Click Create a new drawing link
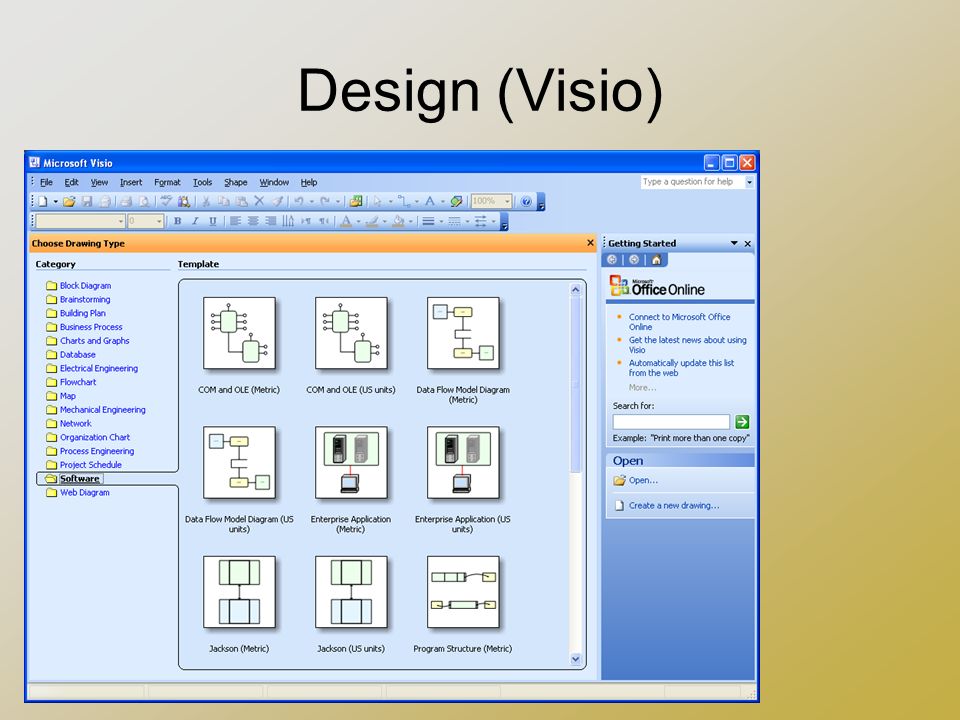Screen dimensions: 960x720 (673, 505)
